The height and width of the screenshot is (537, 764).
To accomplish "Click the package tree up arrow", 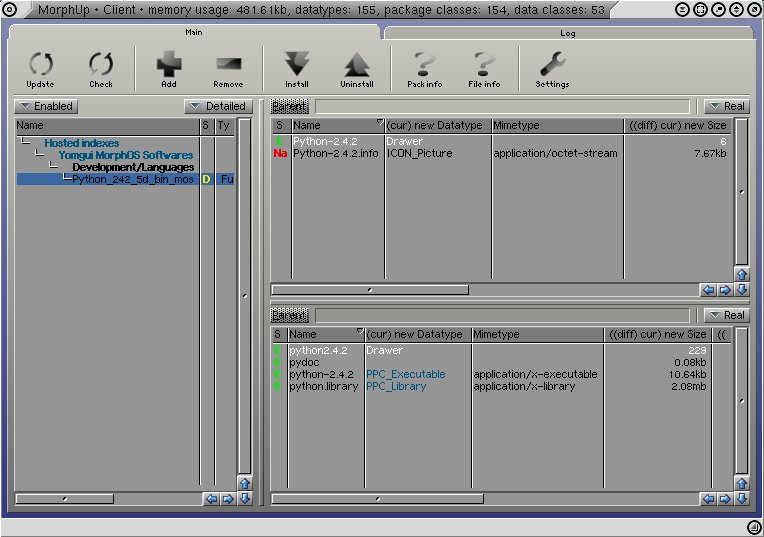I will [x=245, y=483].
